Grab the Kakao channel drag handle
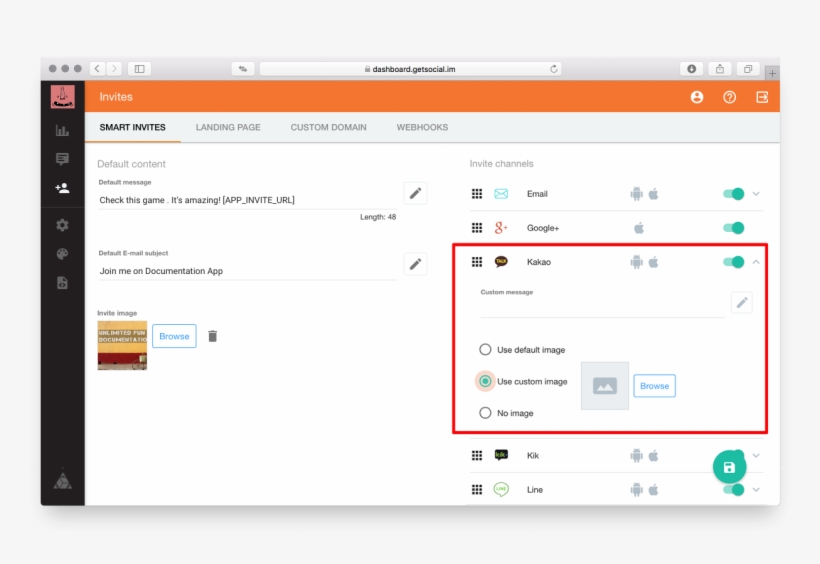The image size is (820, 564). coord(477,262)
